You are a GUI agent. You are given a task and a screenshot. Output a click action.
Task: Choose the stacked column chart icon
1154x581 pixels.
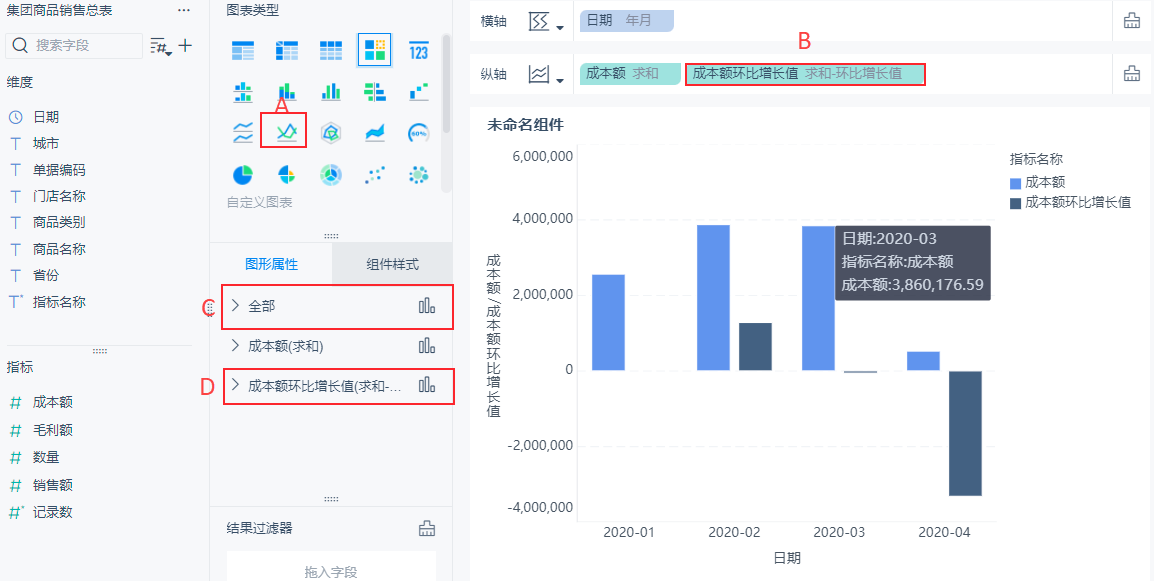pos(286,91)
